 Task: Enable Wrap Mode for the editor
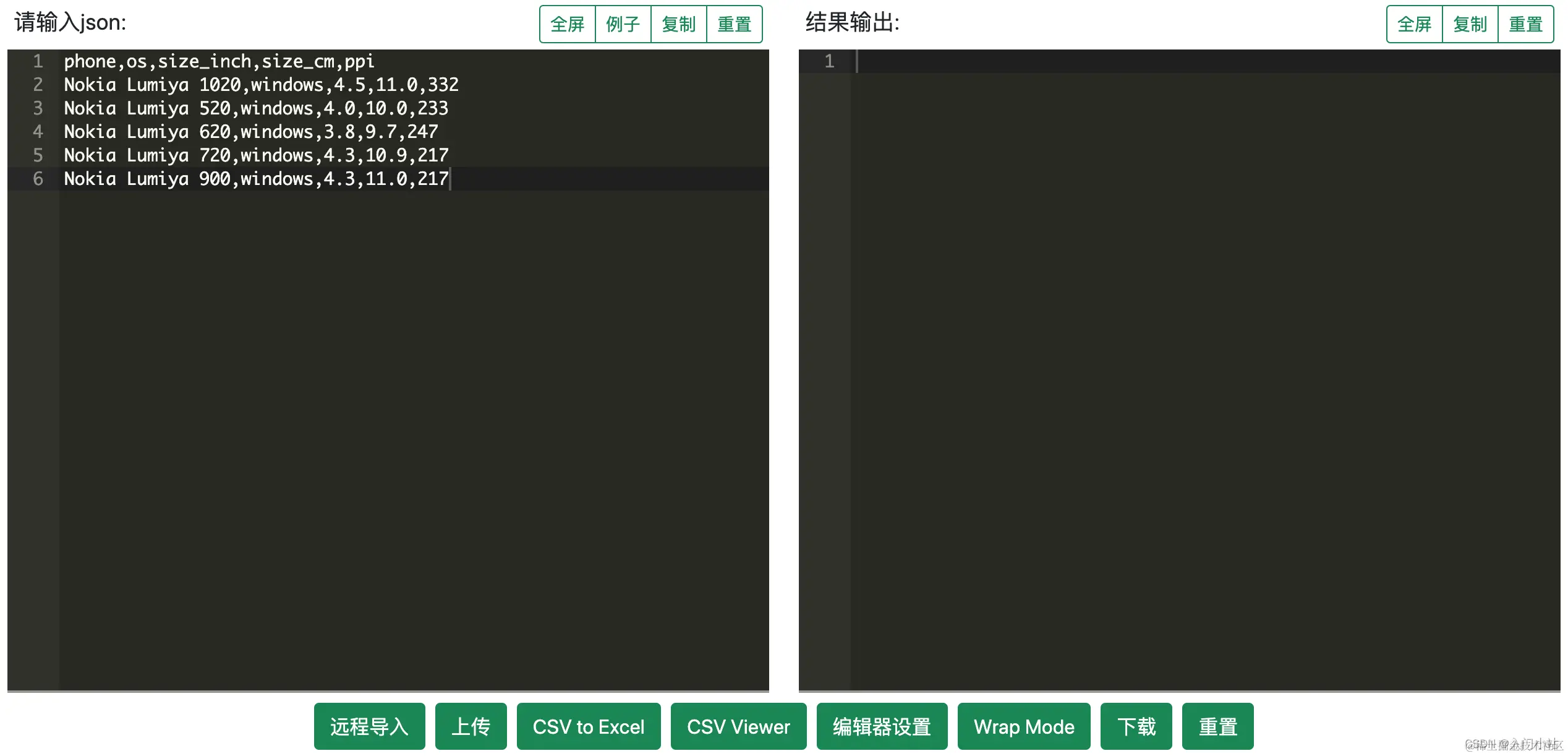point(1023,726)
